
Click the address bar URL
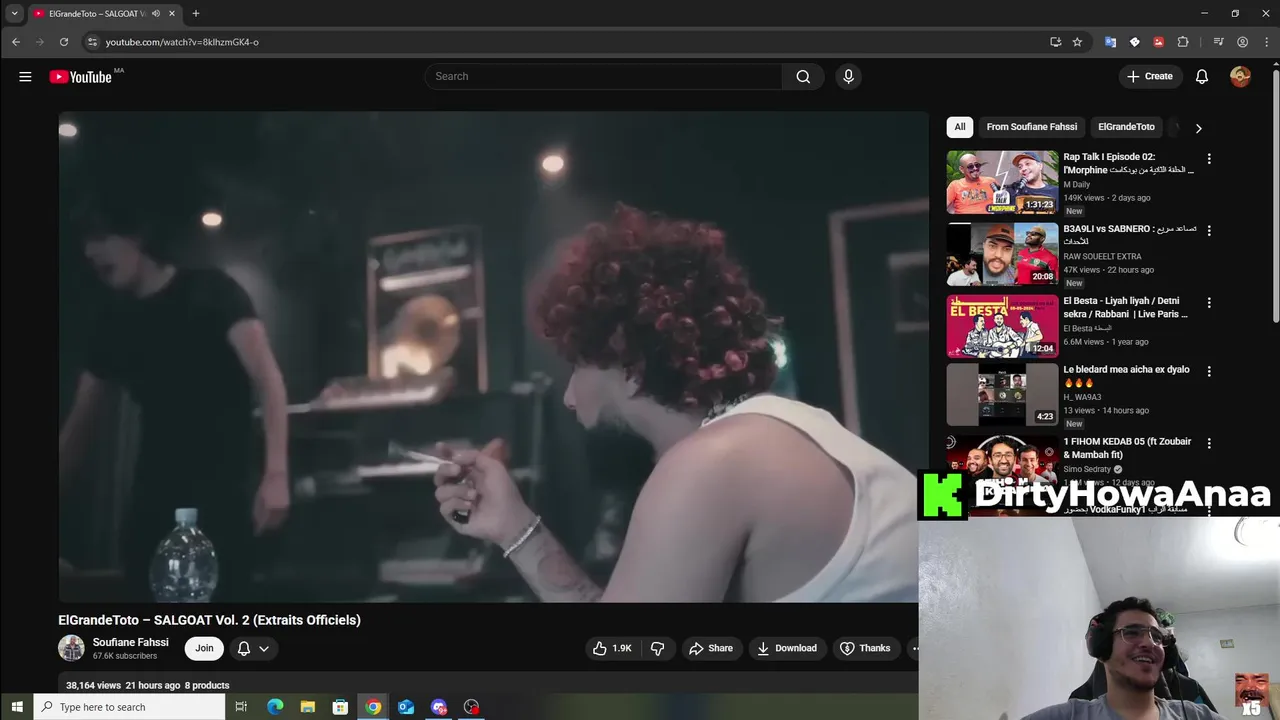(182, 42)
